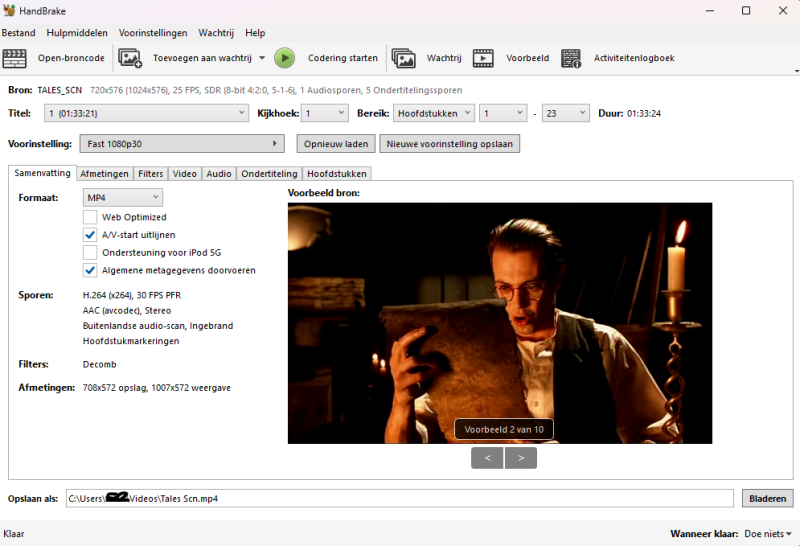Click the Toevoegen aan wachtrij image icon
The width and height of the screenshot is (800, 546).
click(130, 58)
